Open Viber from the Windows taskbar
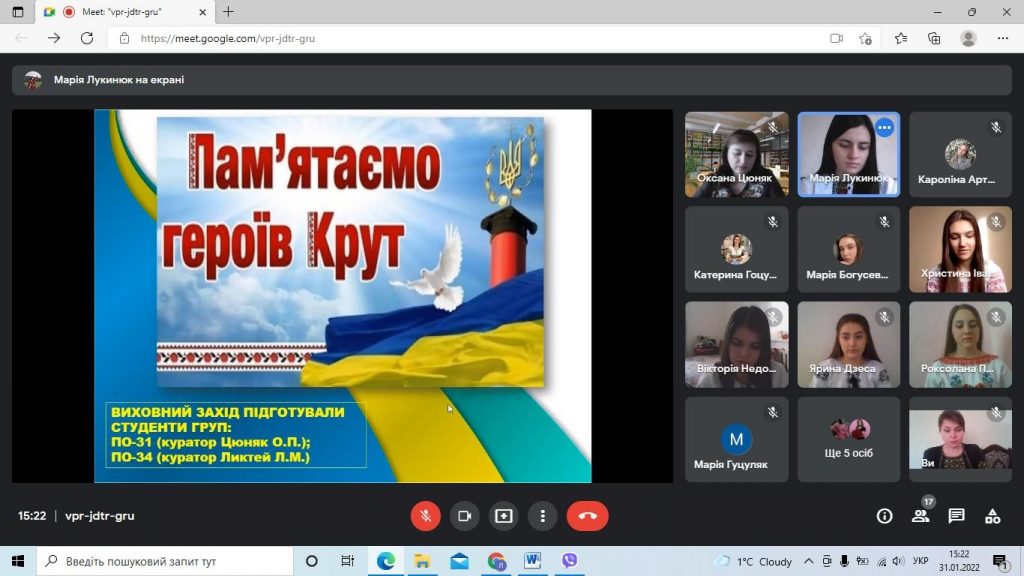 [569, 561]
